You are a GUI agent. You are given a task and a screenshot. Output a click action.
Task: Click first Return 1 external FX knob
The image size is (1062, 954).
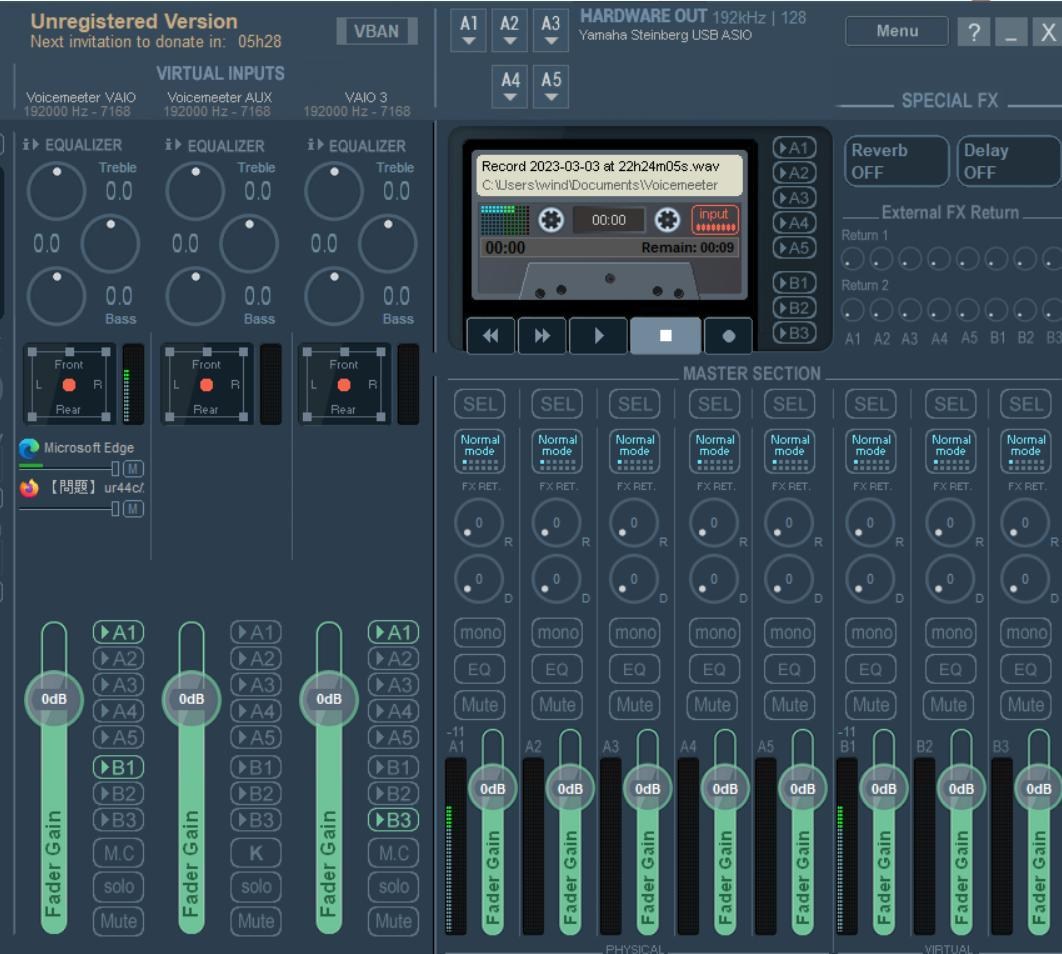tap(853, 259)
